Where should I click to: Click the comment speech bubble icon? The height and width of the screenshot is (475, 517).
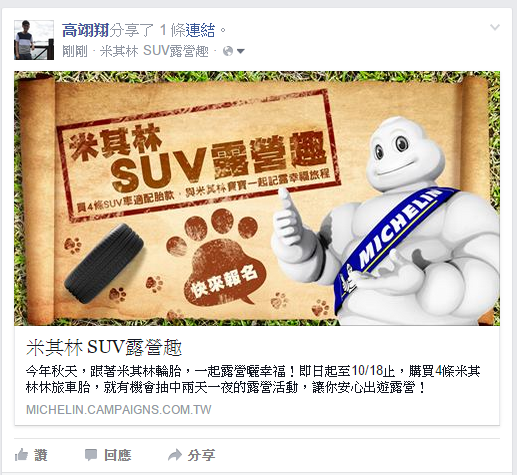91,455
